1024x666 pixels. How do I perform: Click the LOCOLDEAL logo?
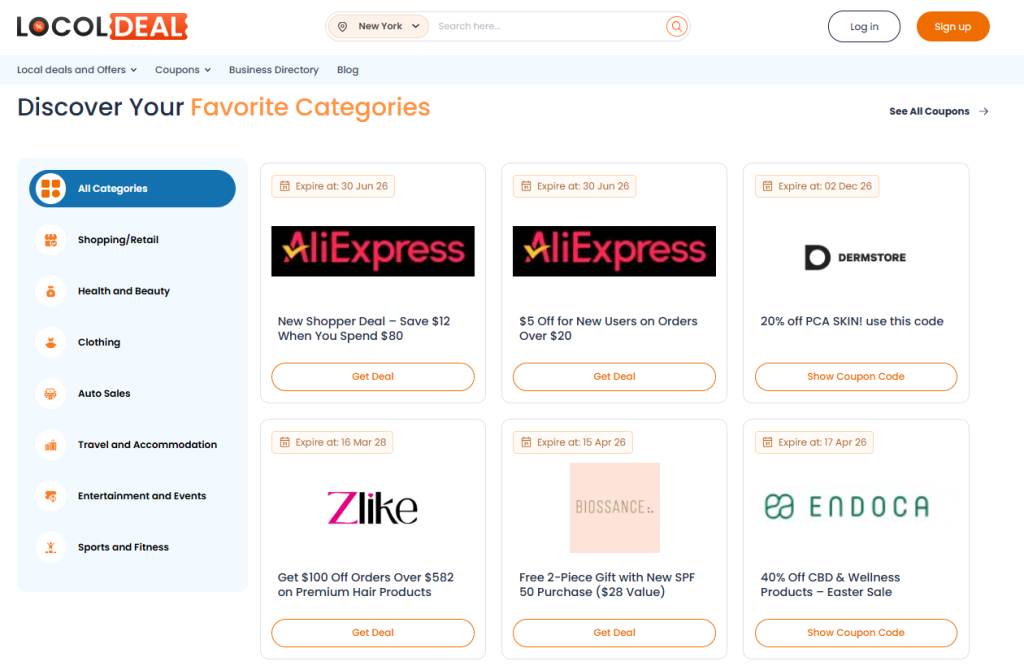point(101,26)
